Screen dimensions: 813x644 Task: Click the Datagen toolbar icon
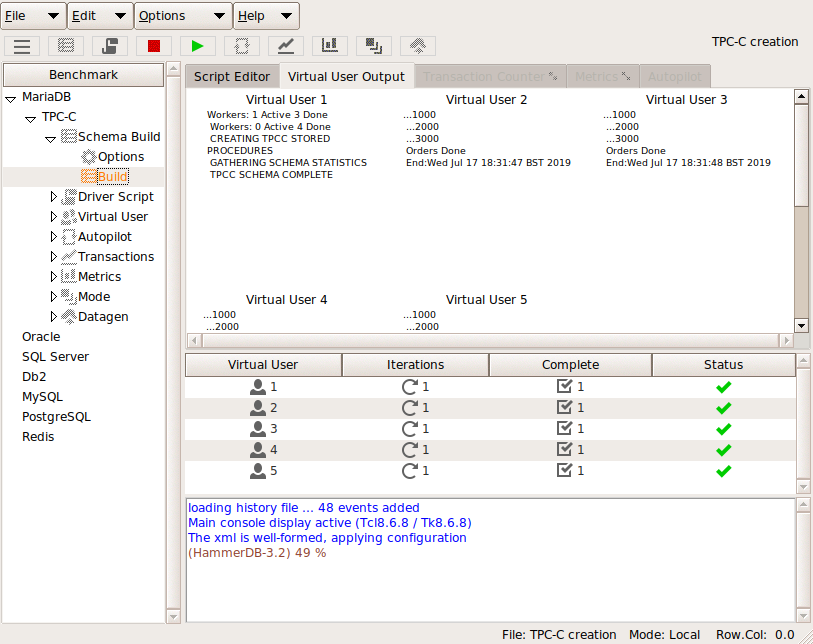click(418, 46)
